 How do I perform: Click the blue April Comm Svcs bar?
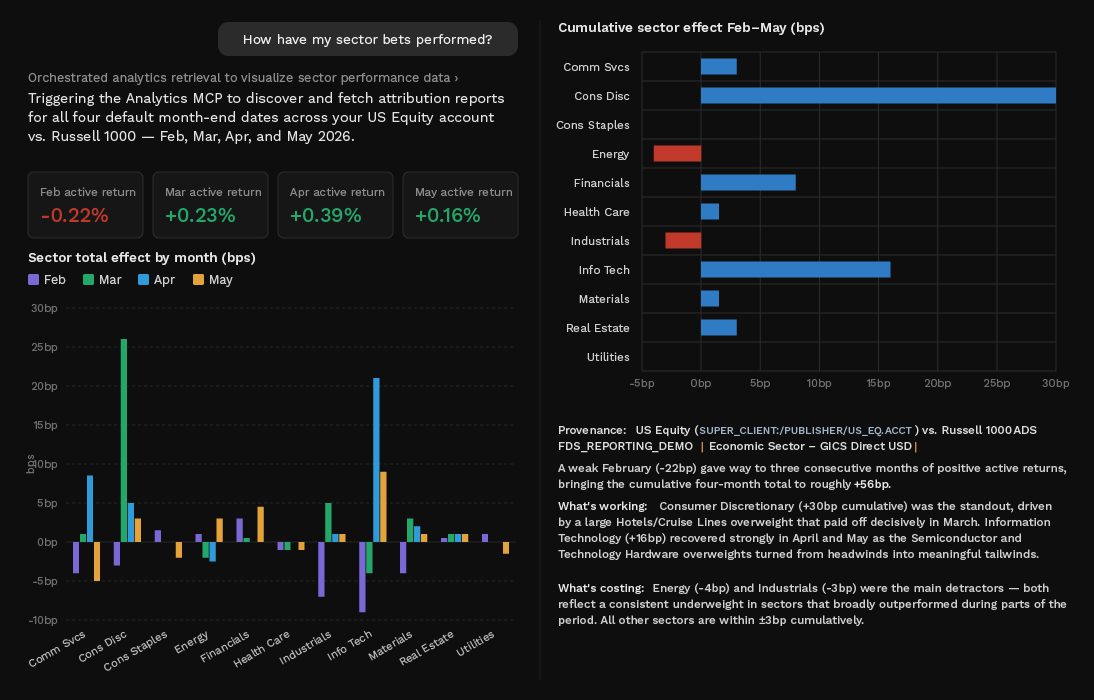(x=90, y=509)
